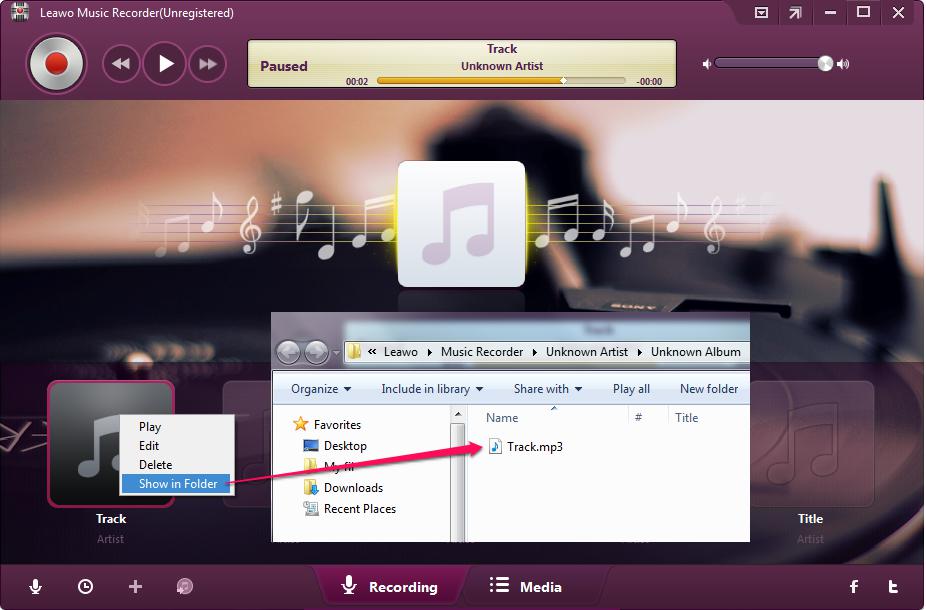
Task: Resume playback with the play button
Action: point(165,64)
